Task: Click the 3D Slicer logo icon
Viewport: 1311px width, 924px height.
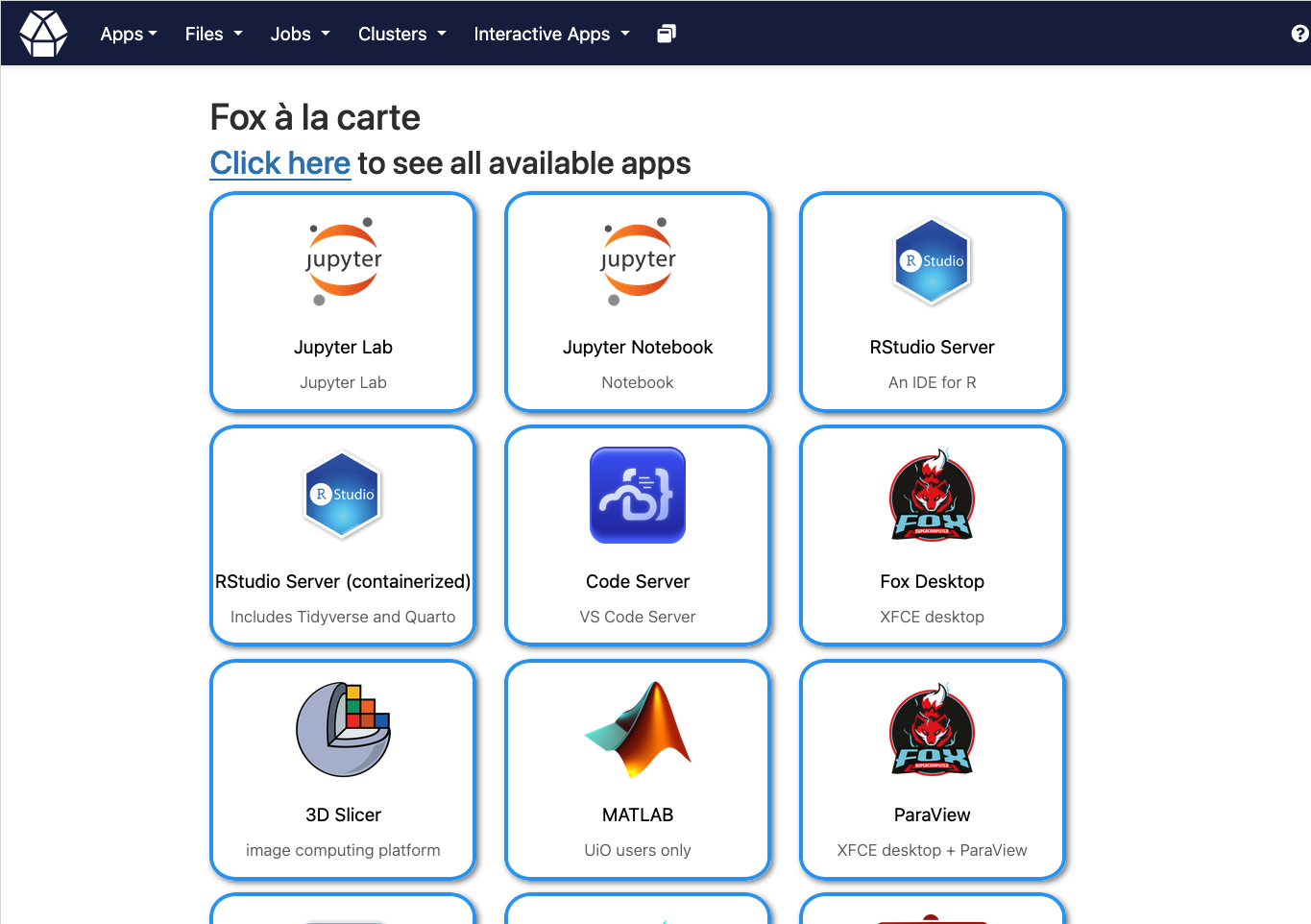Action: (343, 729)
